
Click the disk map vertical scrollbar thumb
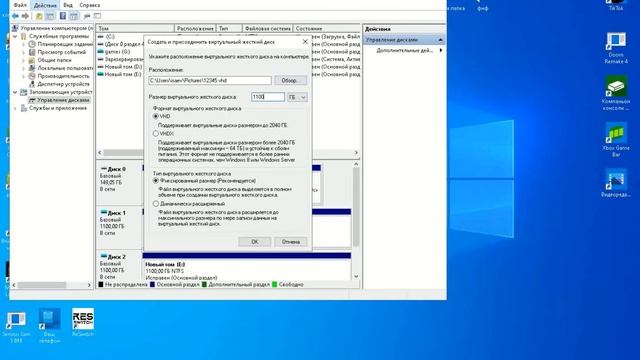pyautogui.click(x=356, y=207)
